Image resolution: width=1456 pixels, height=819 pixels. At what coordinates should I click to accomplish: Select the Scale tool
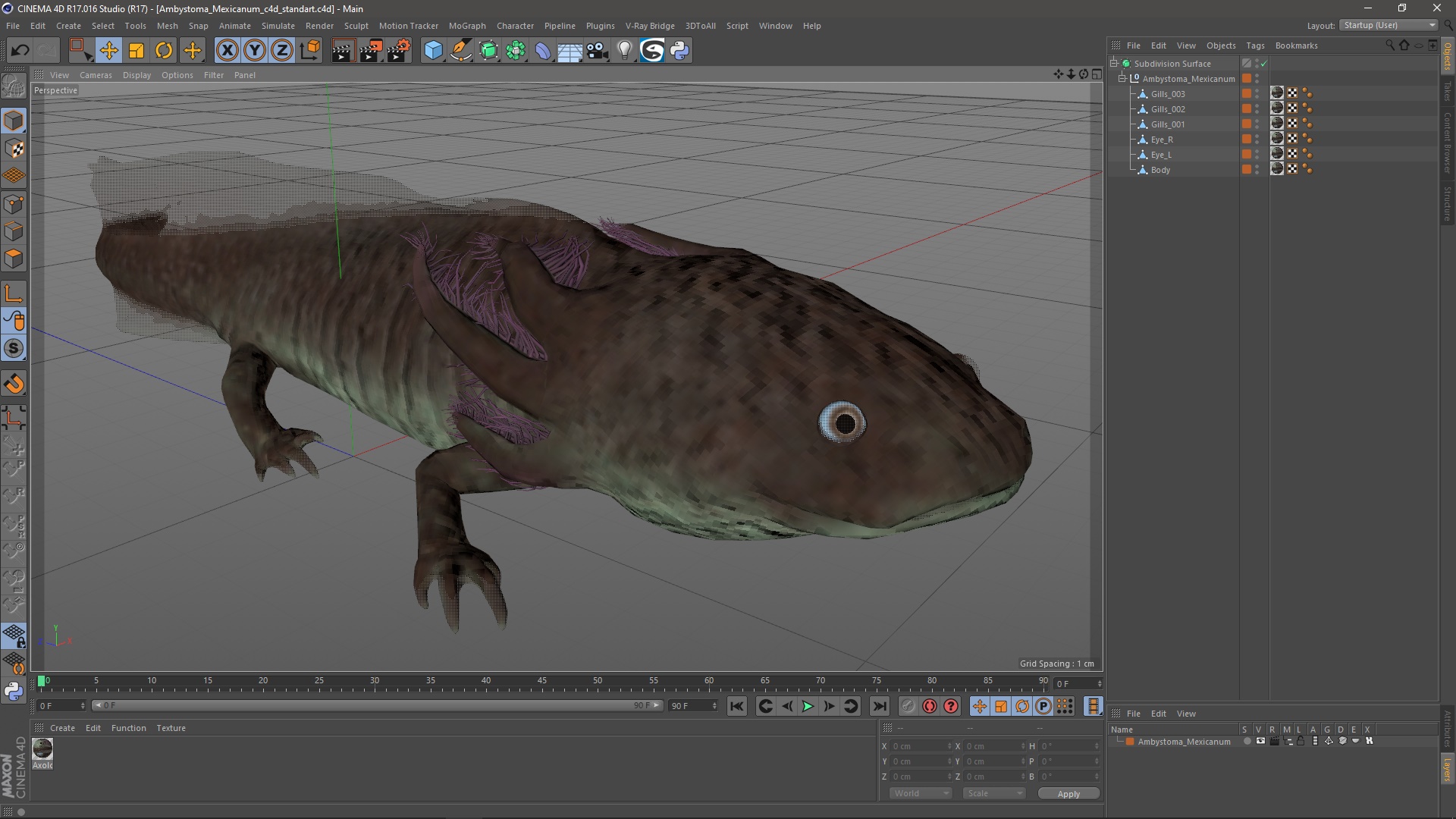pyautogui.click(x=136, y=51)
